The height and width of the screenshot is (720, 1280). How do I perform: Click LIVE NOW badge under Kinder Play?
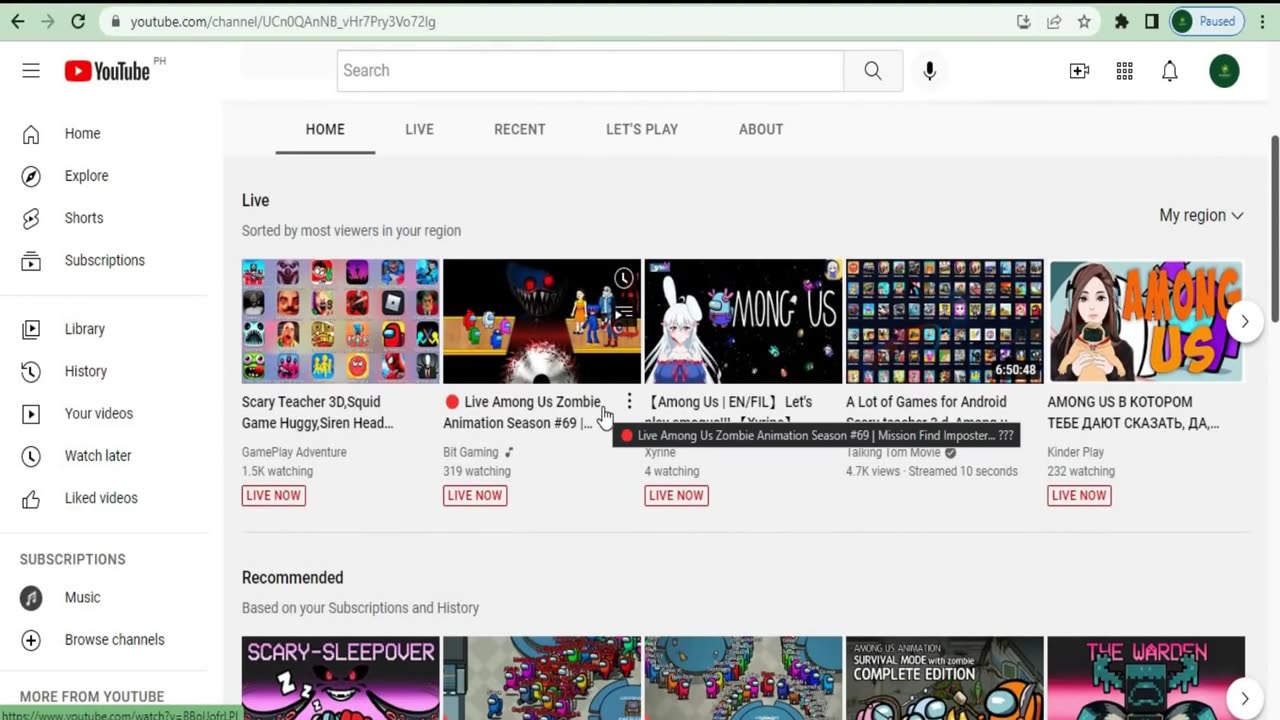[1079, 495]
